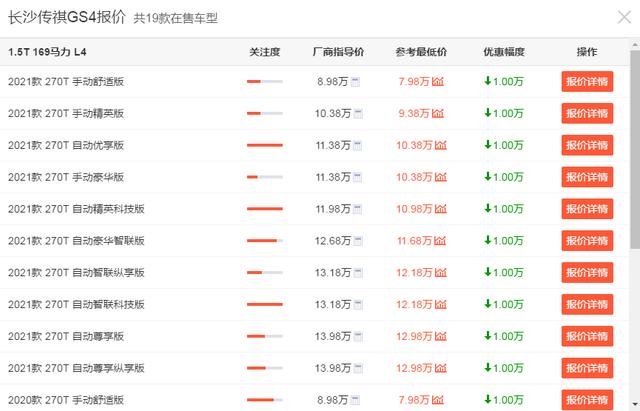Open 2021款 270T 自动智联科技版 model link
Image resolution: width=640 pixels, height=411 pixels.
76,304
